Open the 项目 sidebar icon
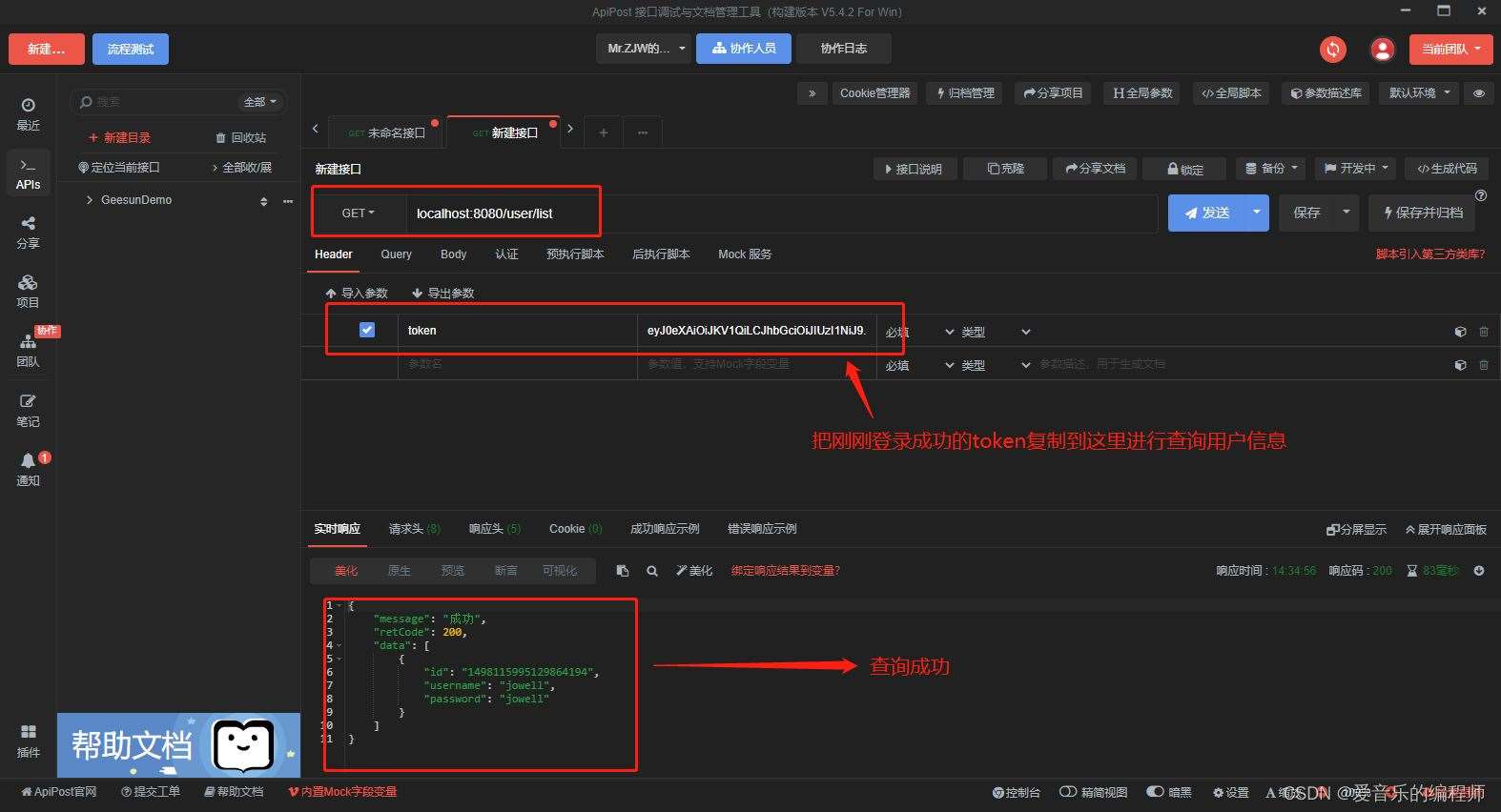 28,291
